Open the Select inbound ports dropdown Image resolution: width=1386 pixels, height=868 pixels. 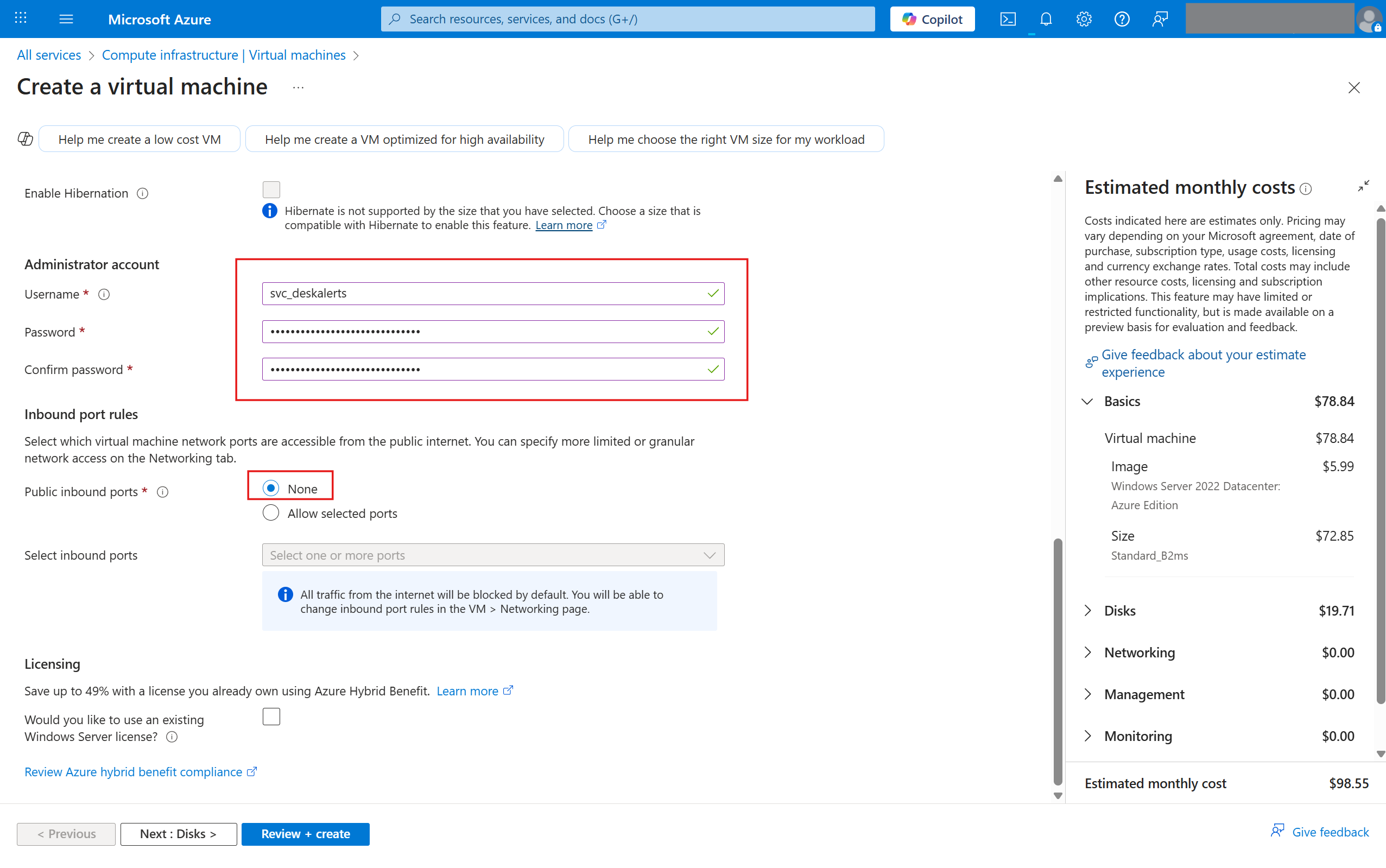click(492, 555)
